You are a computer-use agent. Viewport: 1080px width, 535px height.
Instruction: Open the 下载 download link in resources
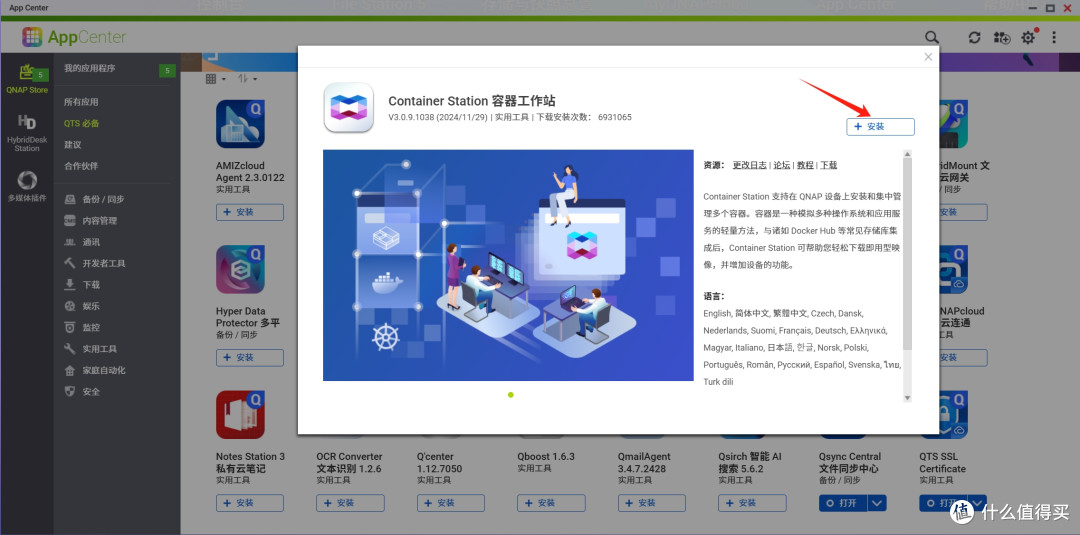(x=829, y=165)
